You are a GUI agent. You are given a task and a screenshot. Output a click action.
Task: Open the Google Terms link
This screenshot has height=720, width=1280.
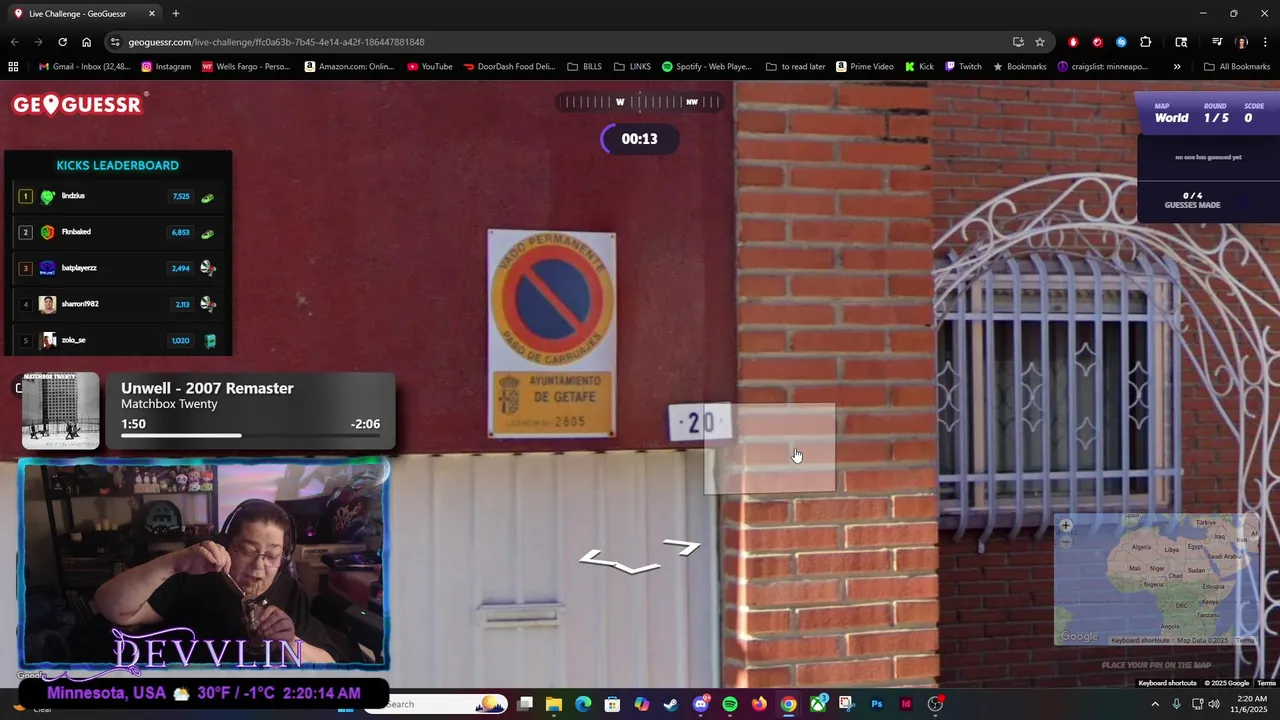click(1266, 683)
